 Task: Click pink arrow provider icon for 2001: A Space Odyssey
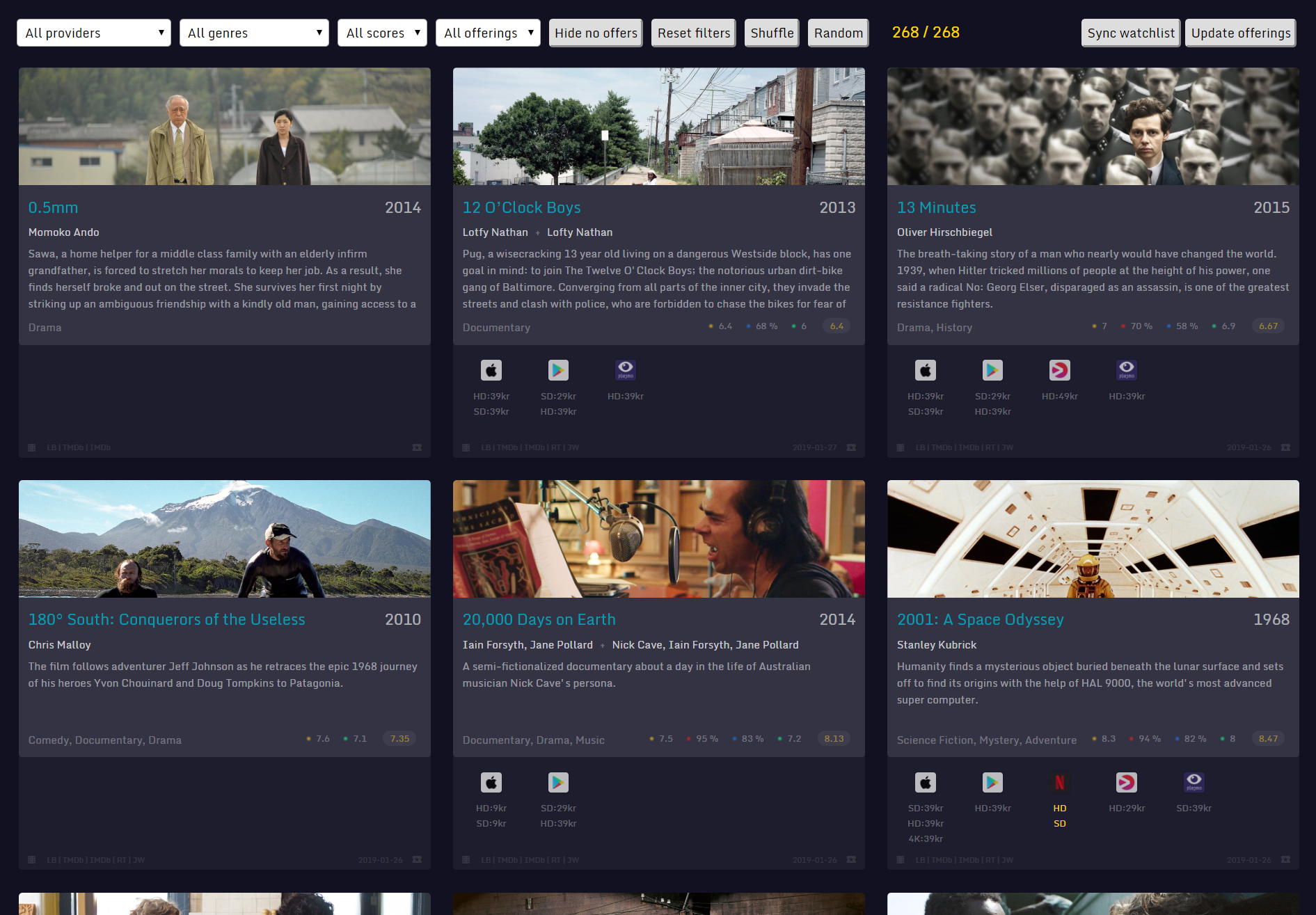point(1127,783)
